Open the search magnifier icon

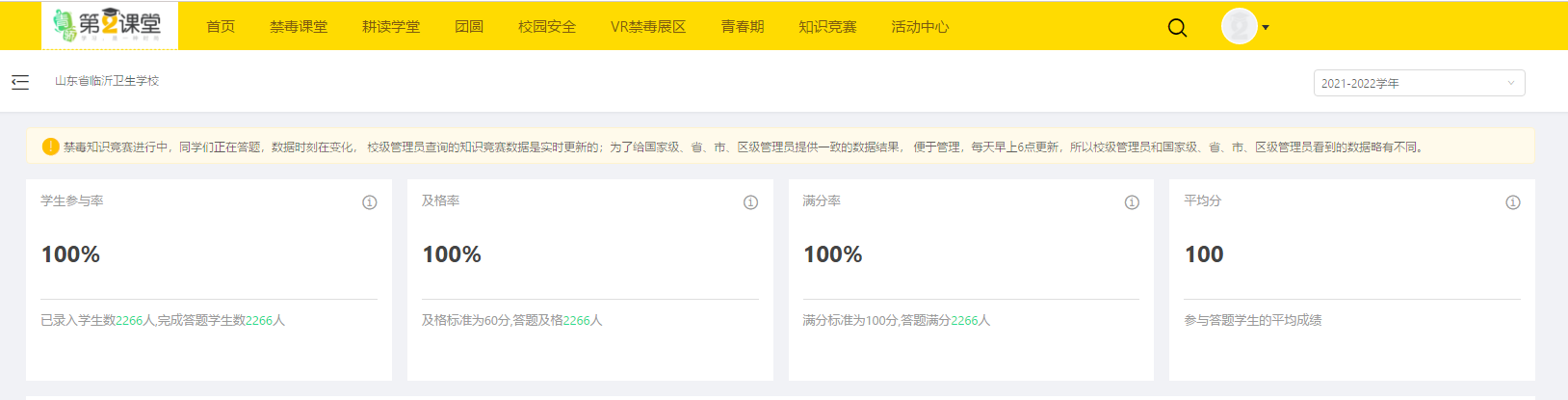1177,27
